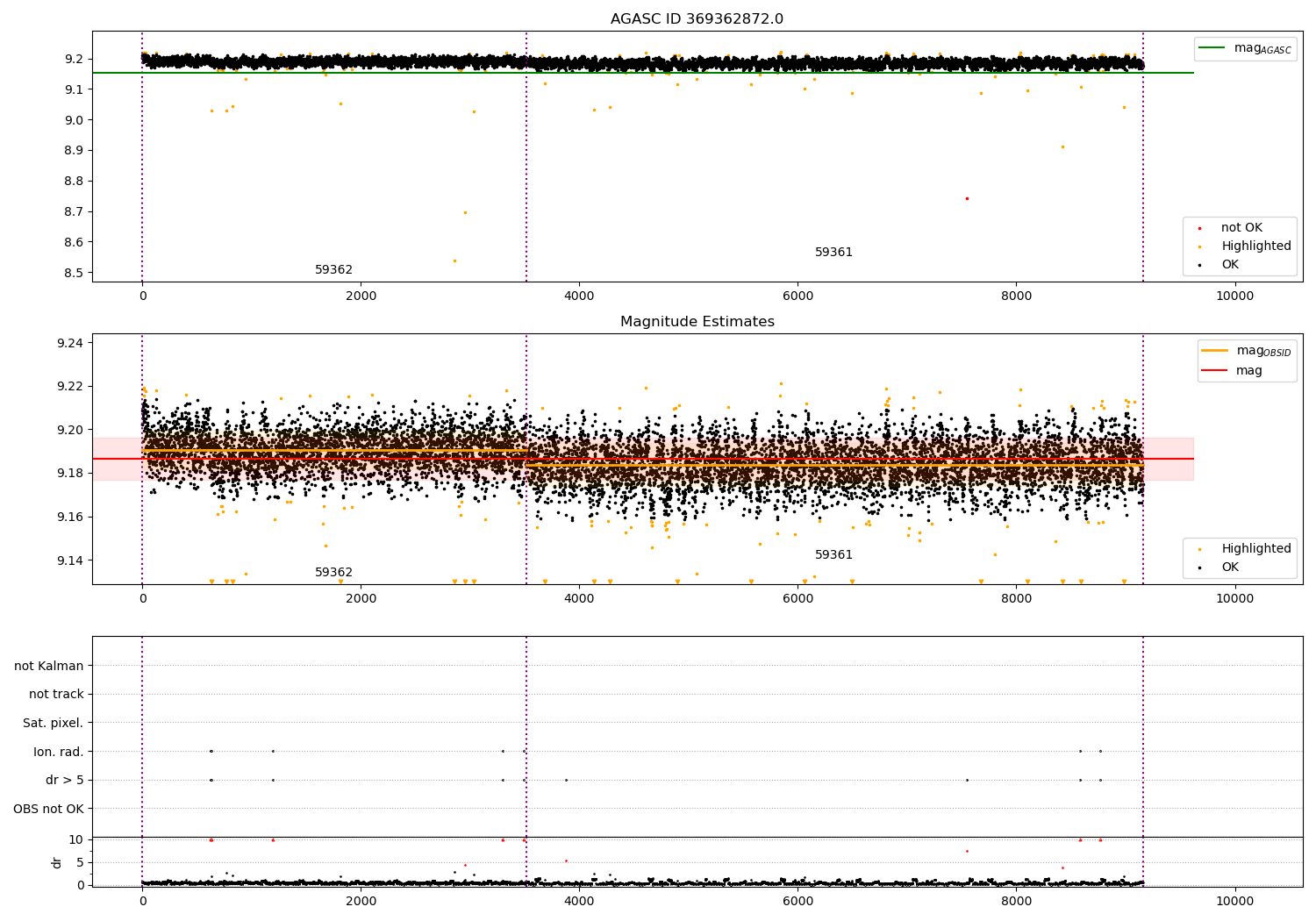The image size is (1316, 921).
Task: Click the '9.18' y-tick in Magnitude Estimates plot
Action: click(72, 474)
